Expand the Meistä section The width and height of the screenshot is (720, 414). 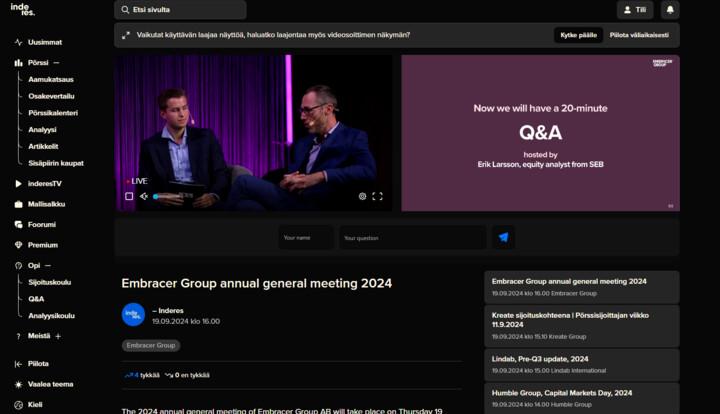click(x=58, y=336)
